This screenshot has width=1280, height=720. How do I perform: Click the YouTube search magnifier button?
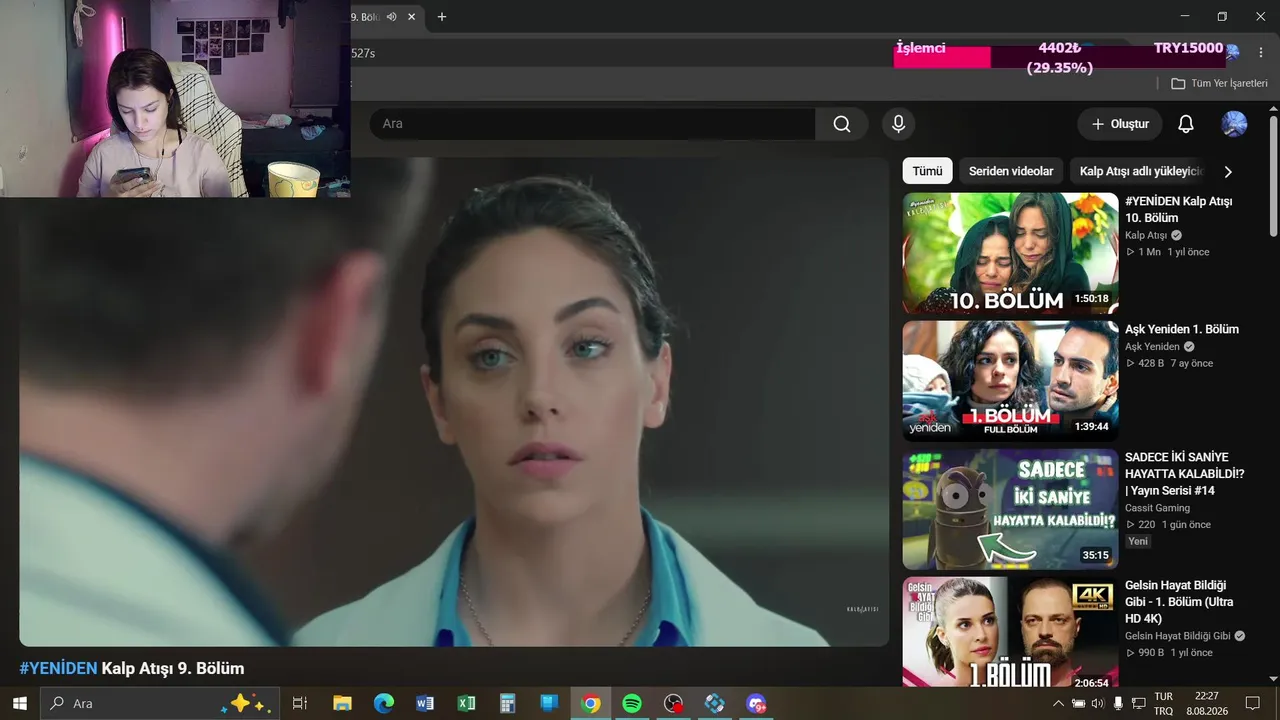pyautogui.click(x=842, y=124)
